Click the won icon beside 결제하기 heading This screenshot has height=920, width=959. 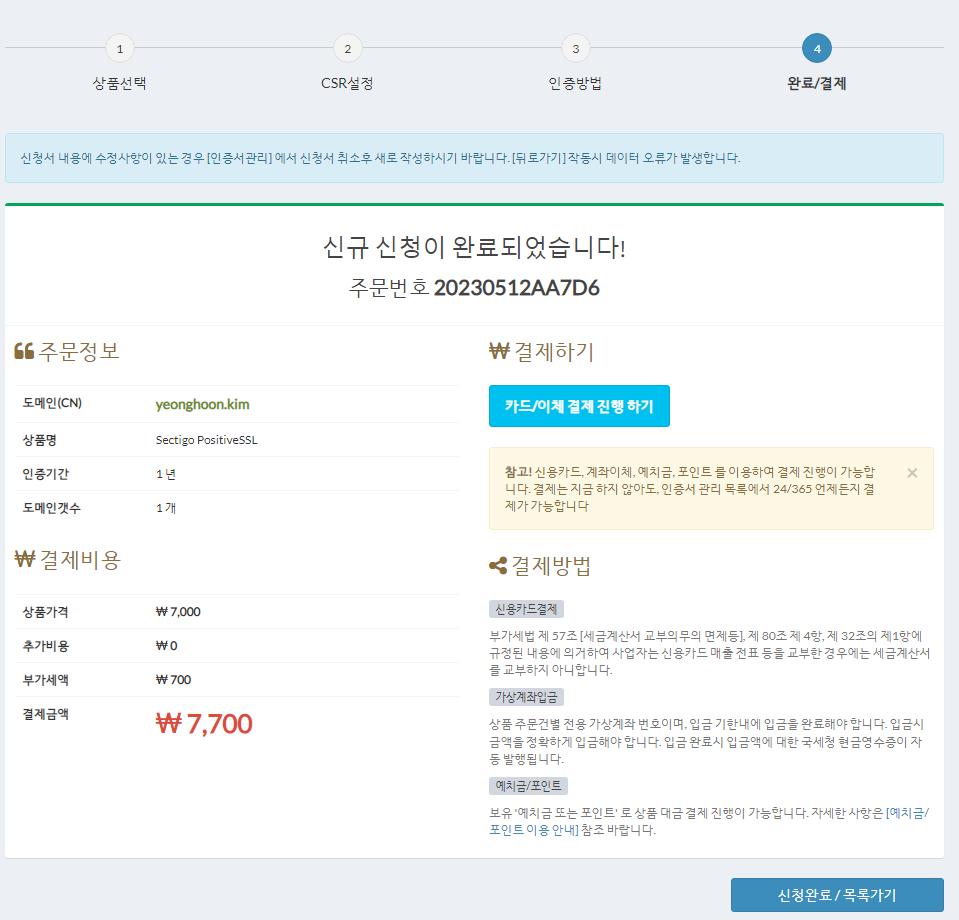point(499,352)
